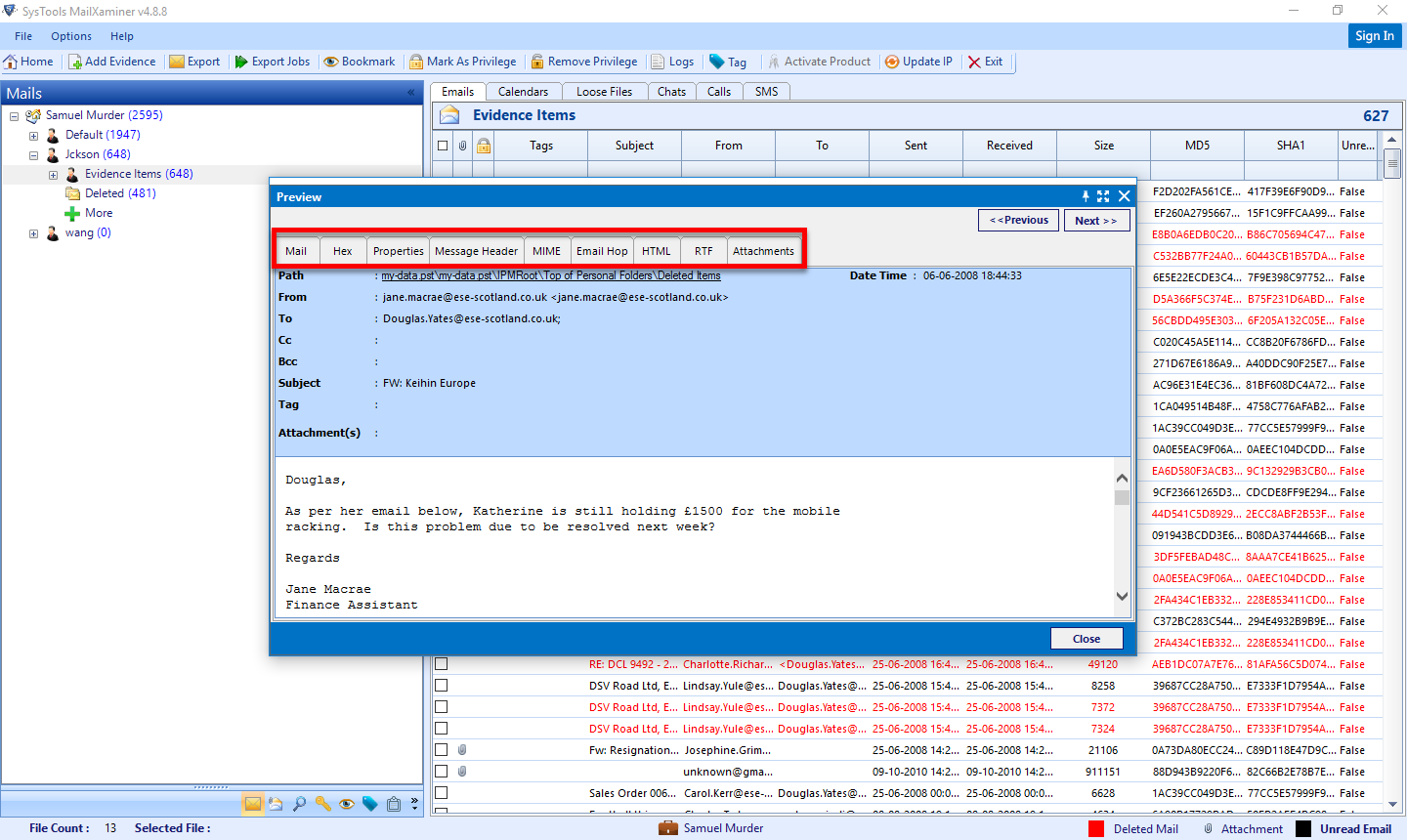This screenshot has width=1407, height=840.
Task: Click the open envelope attachment icon in bottom bar
Action: click(276, 804)
